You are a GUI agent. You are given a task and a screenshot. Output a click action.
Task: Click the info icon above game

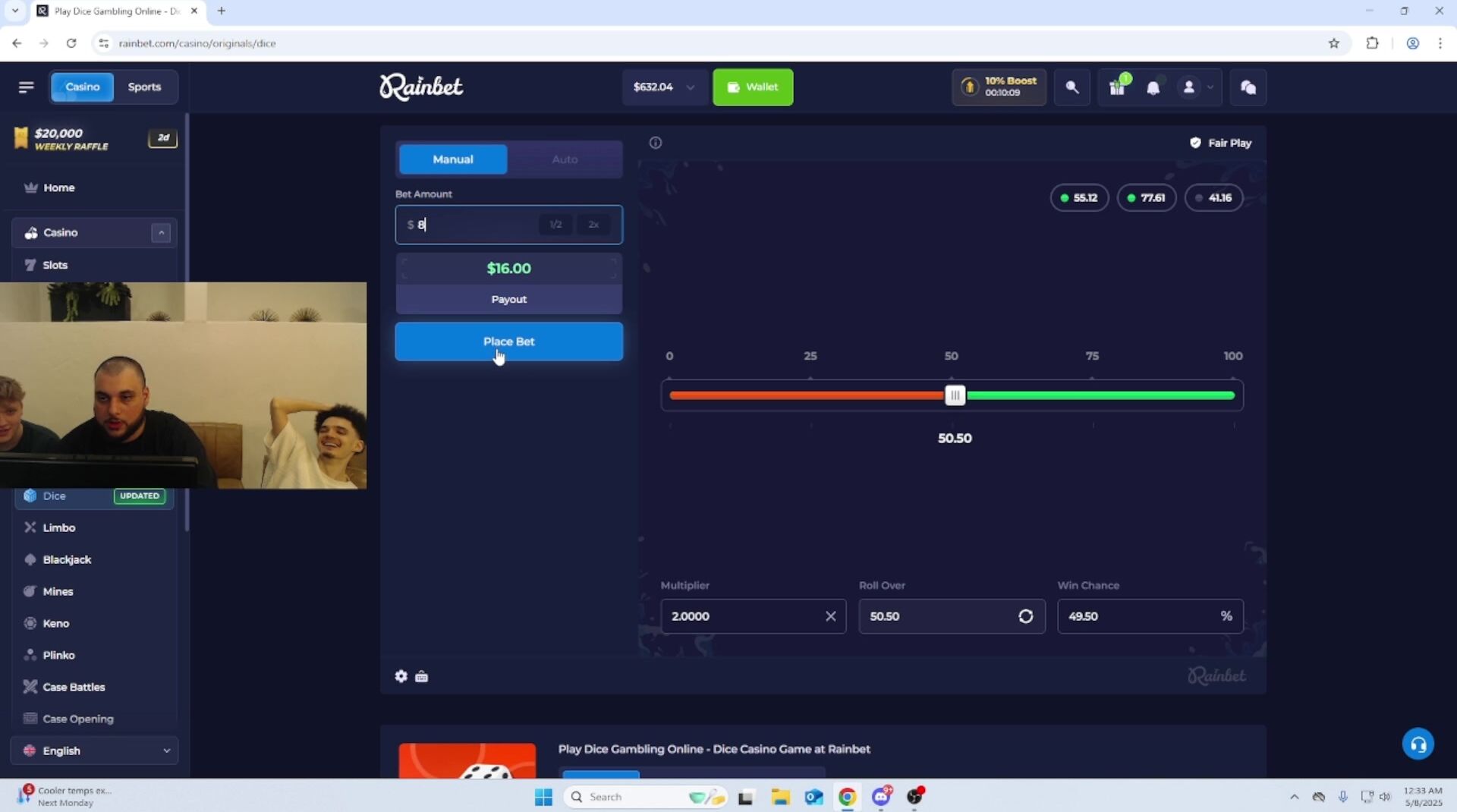click(x=656, y=143)
